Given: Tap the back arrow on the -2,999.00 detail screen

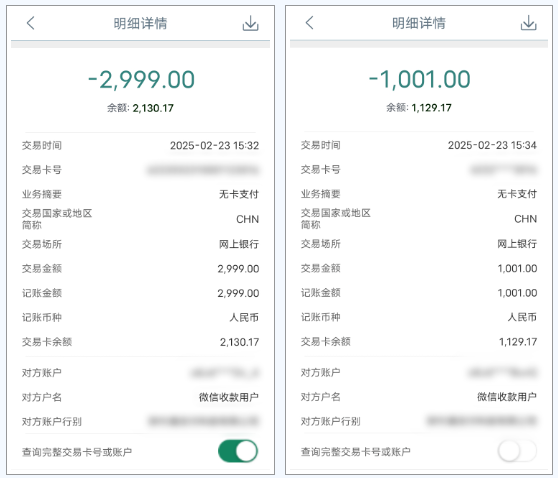Looking at the screenshot, I should click(31, 23).
